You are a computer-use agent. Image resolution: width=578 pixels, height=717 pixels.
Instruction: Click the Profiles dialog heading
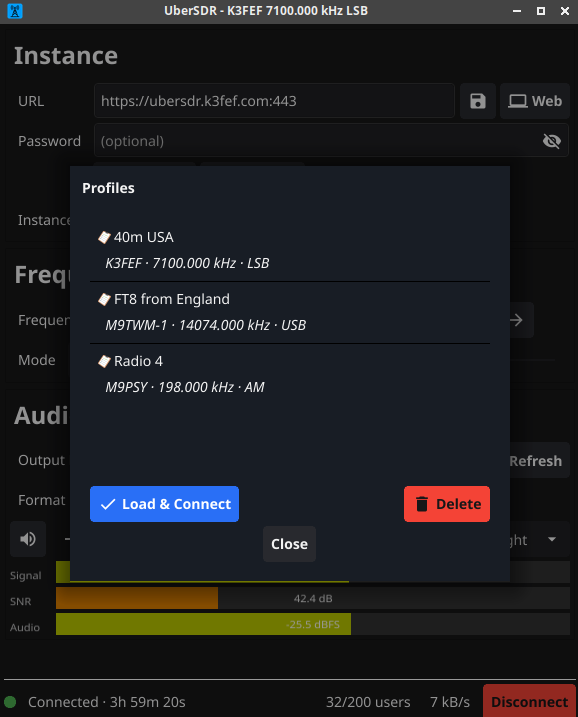coord(108,188)
